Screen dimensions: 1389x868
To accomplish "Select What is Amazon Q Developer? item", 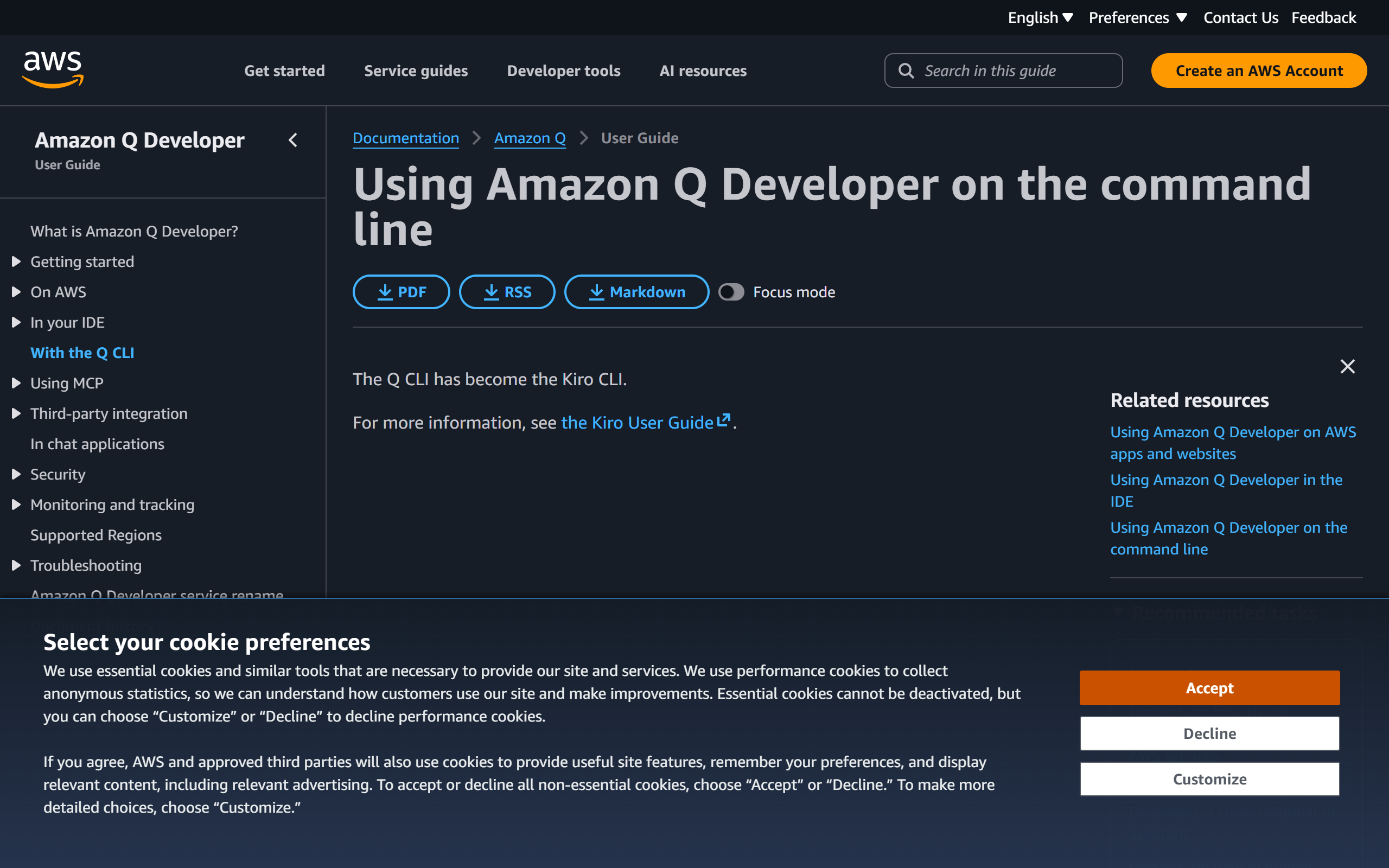I will tap(135, 231).
